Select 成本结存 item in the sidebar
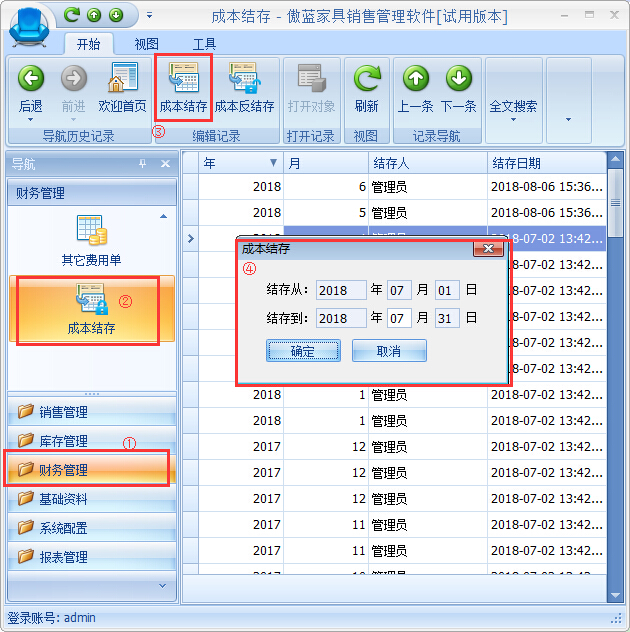 (91, 309)
